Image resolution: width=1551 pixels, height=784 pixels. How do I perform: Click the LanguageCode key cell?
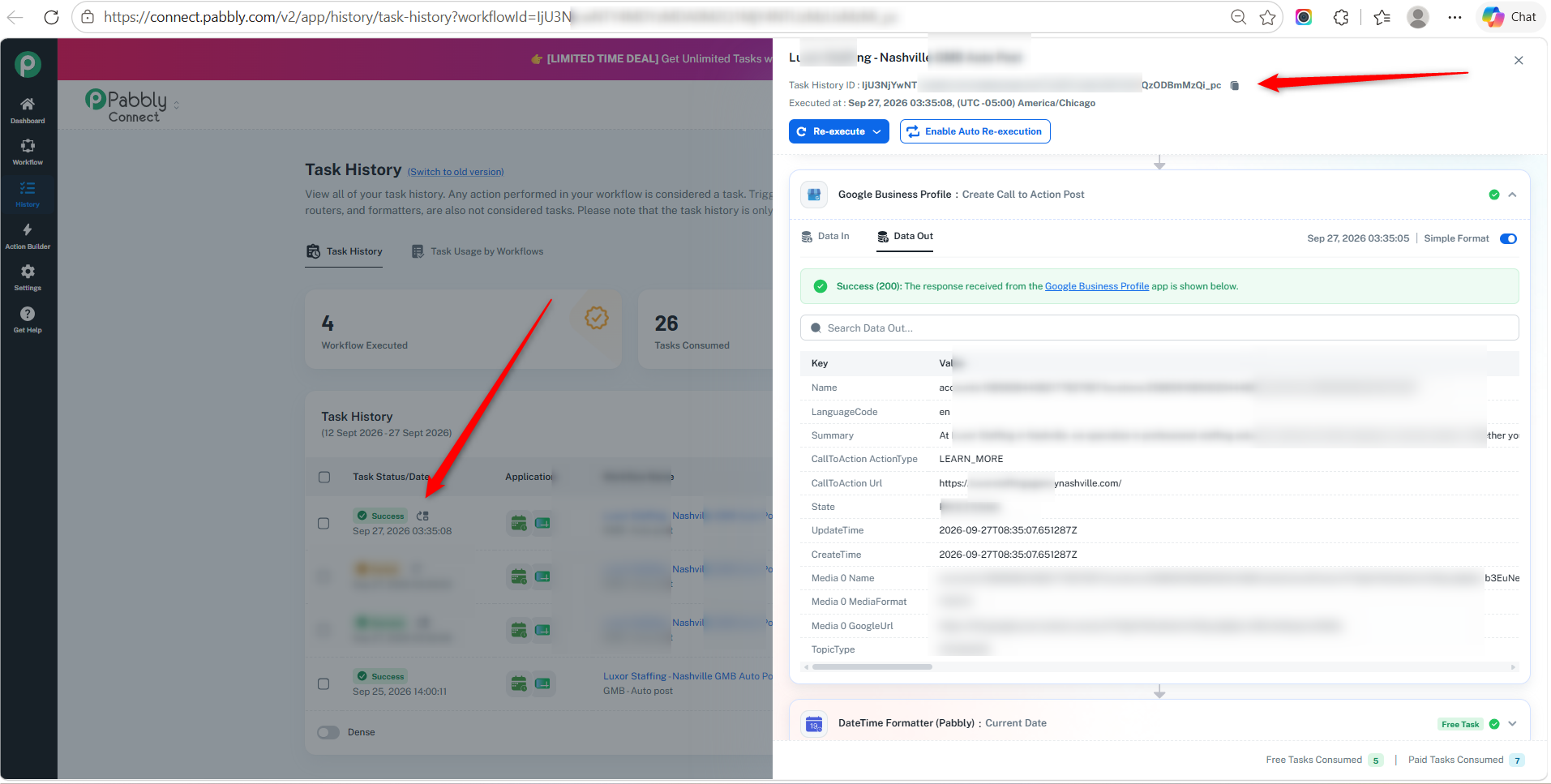(x=844, y=412)
